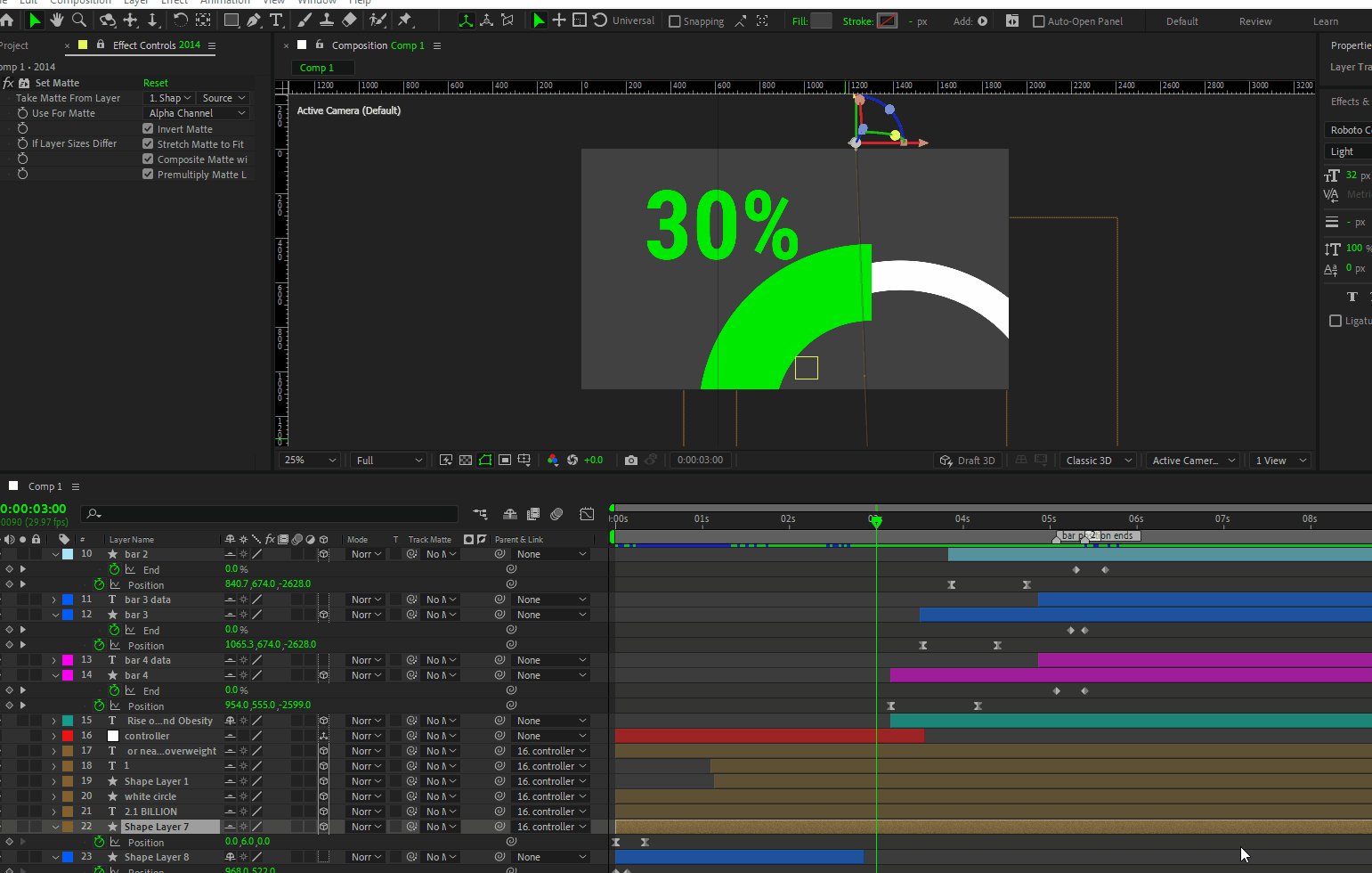Open Use For Matte Alpha Channel dropdown
The image size is (1372, 873).
tap(197, 113)
